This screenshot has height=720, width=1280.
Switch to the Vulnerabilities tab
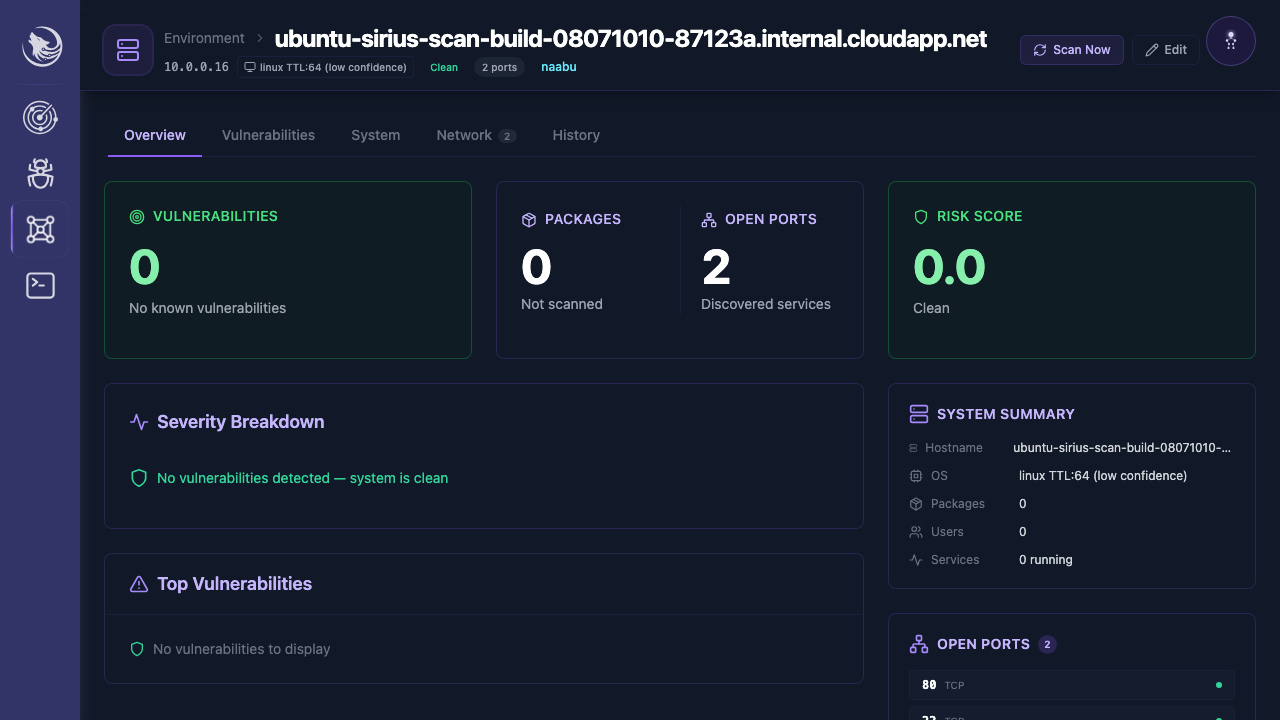point(268,135)
